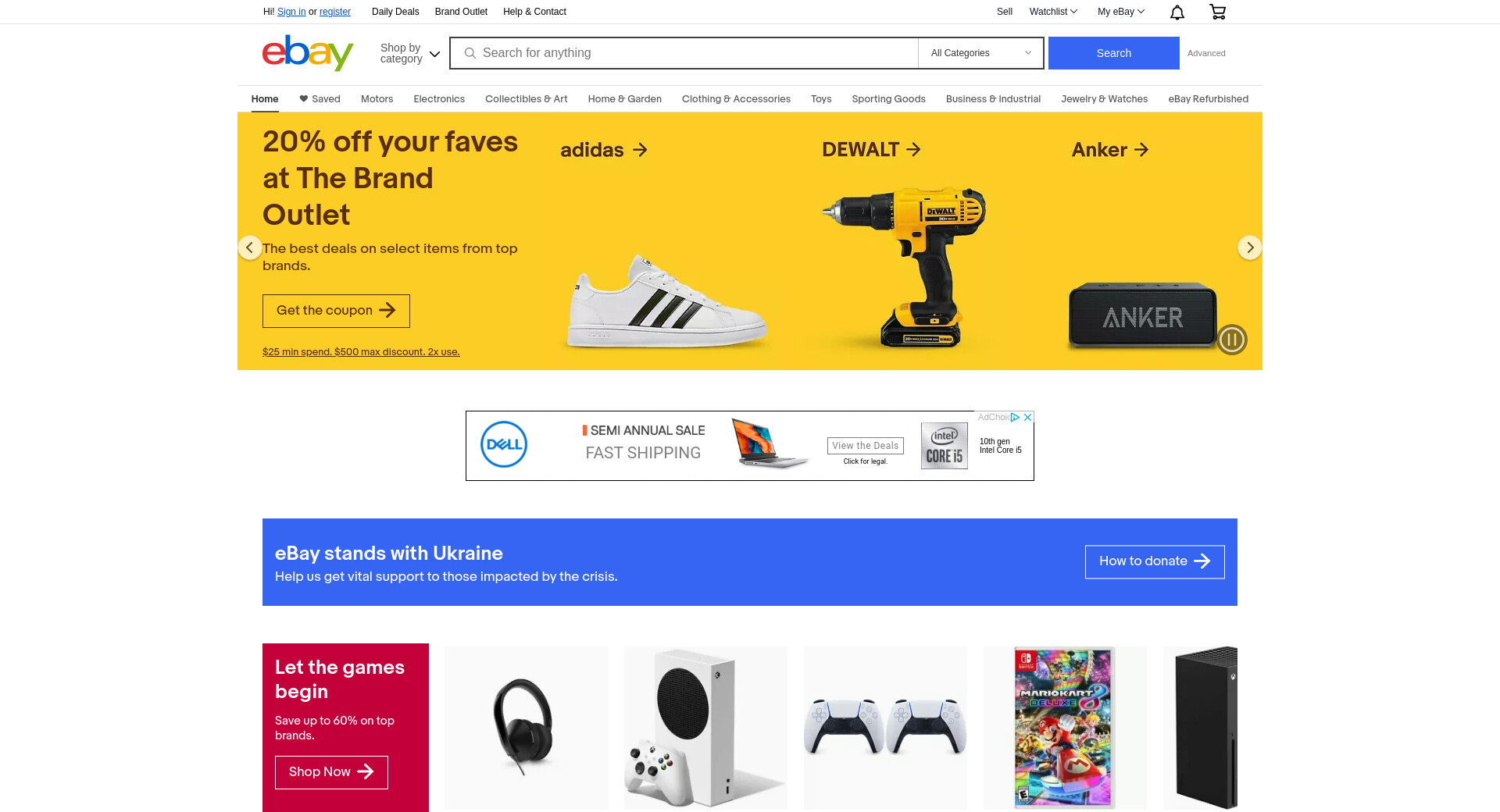Expand the My eBay menu
Image resolution: width=1500 pixels, height=812 pixels.
(x=1121, y=12)
